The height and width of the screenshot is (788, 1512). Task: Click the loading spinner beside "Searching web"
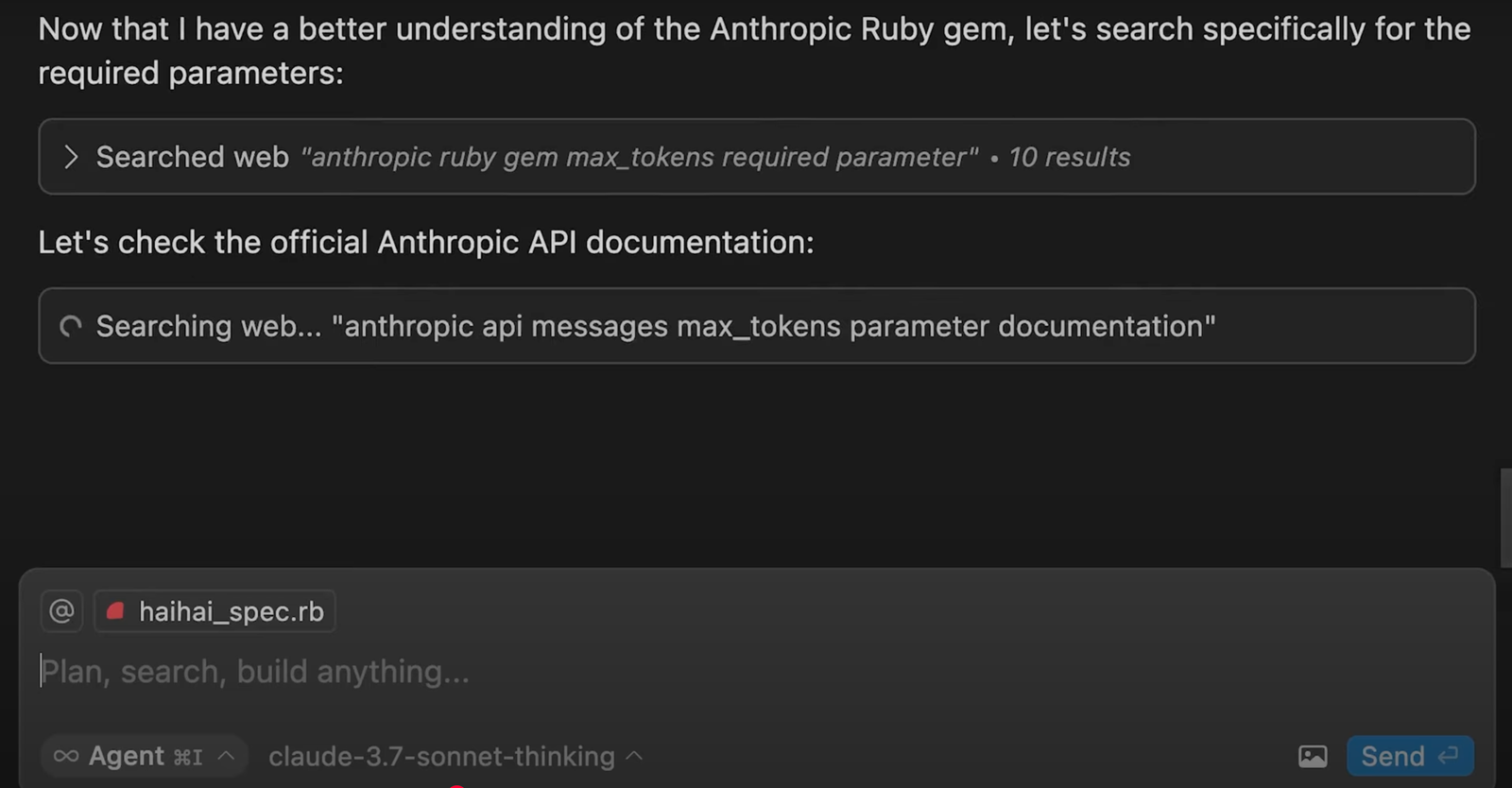(x=71, y=327)
